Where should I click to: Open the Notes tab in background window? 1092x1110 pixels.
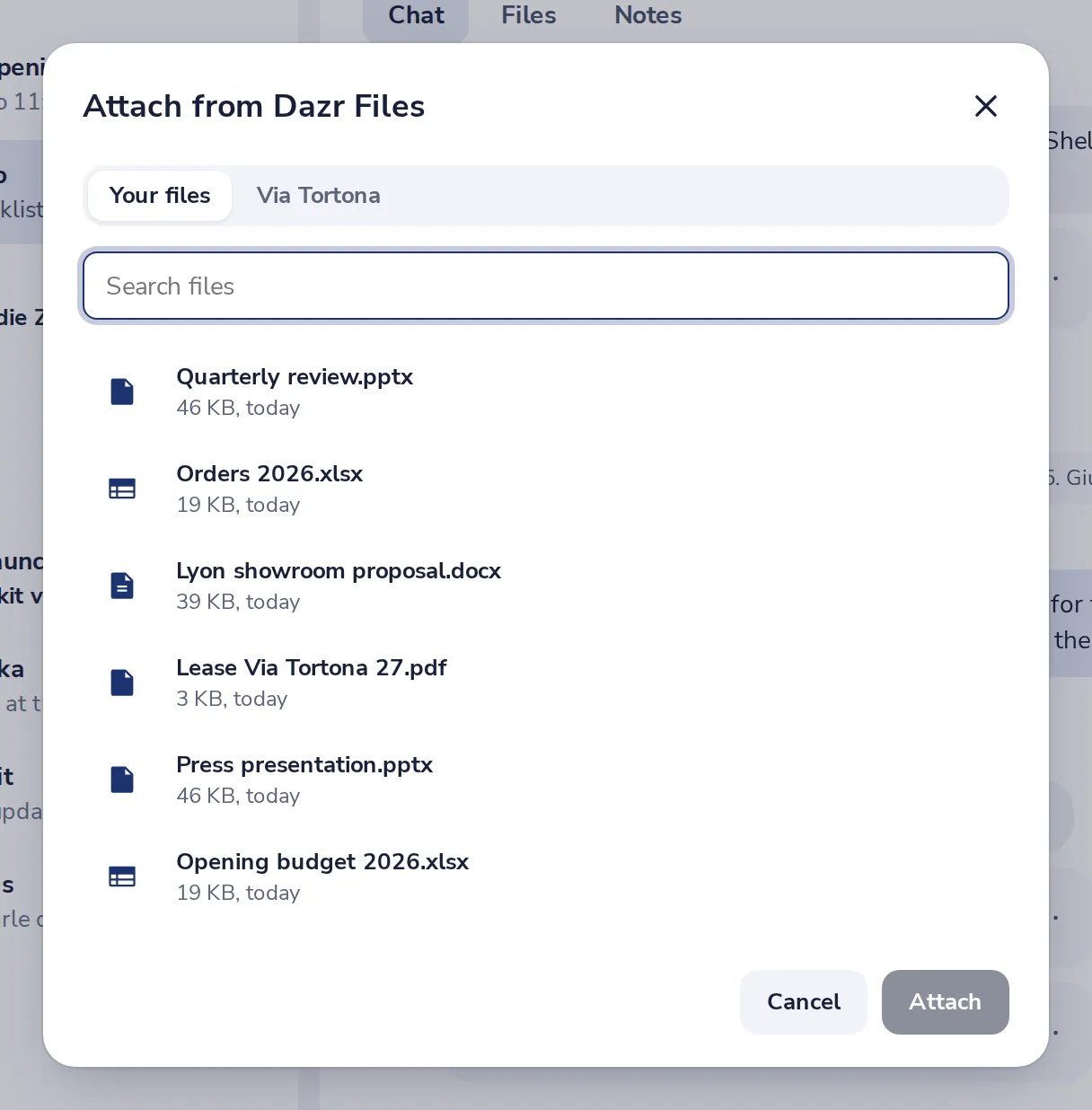coord(648,16)
